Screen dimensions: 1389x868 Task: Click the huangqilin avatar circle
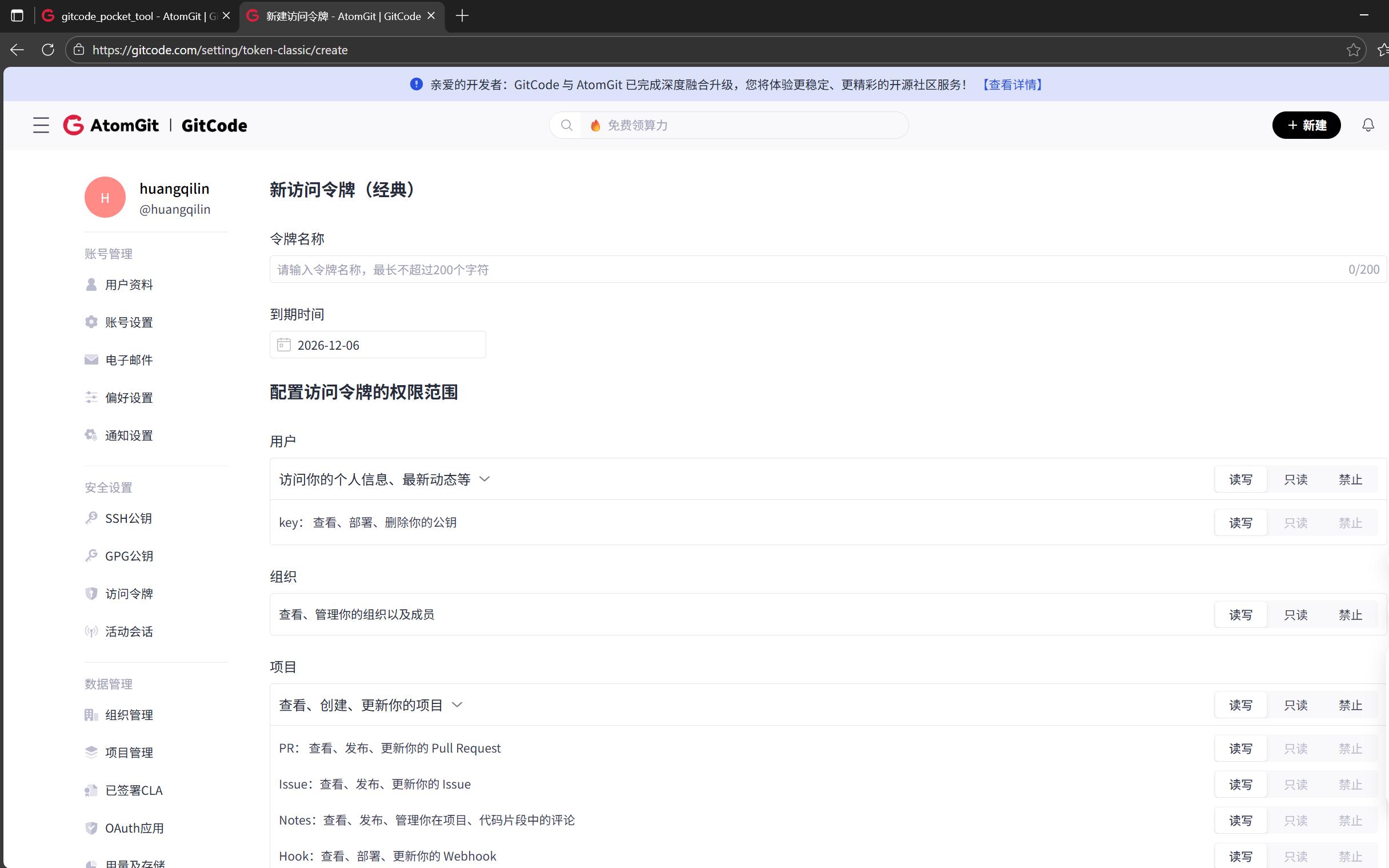(105, 198)
